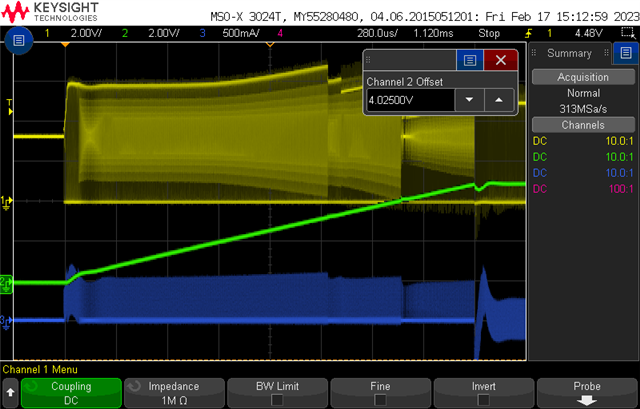Click the blue DC 10.0:1 channel row
Viewport: 640px width, 409px height.
coord(583,173)
